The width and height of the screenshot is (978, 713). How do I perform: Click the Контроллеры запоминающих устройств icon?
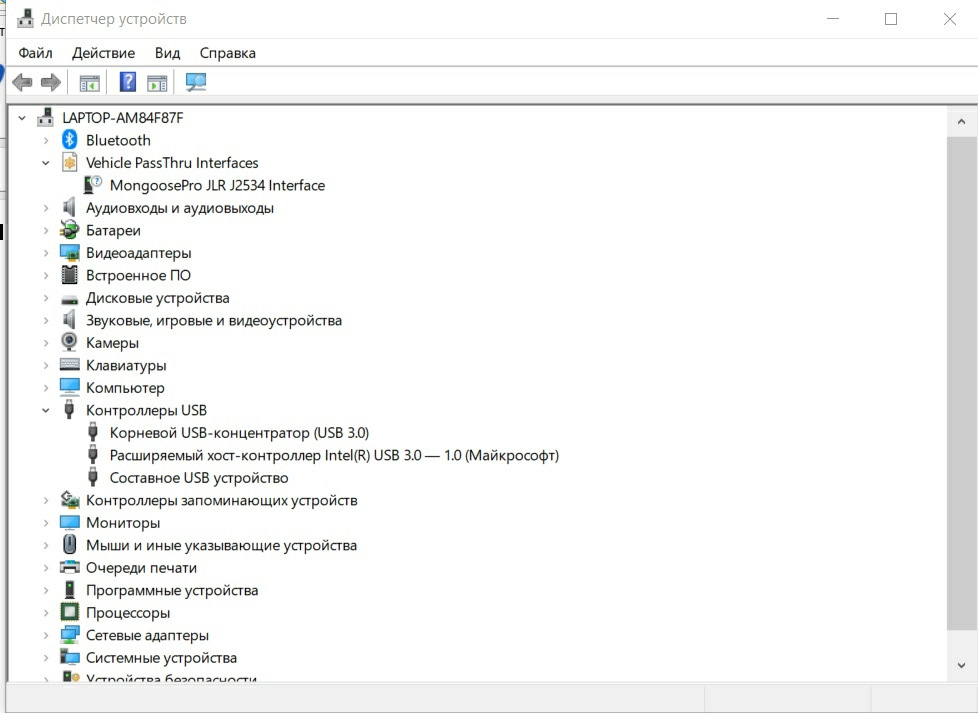pyautogui.click(x=69, y=500)
